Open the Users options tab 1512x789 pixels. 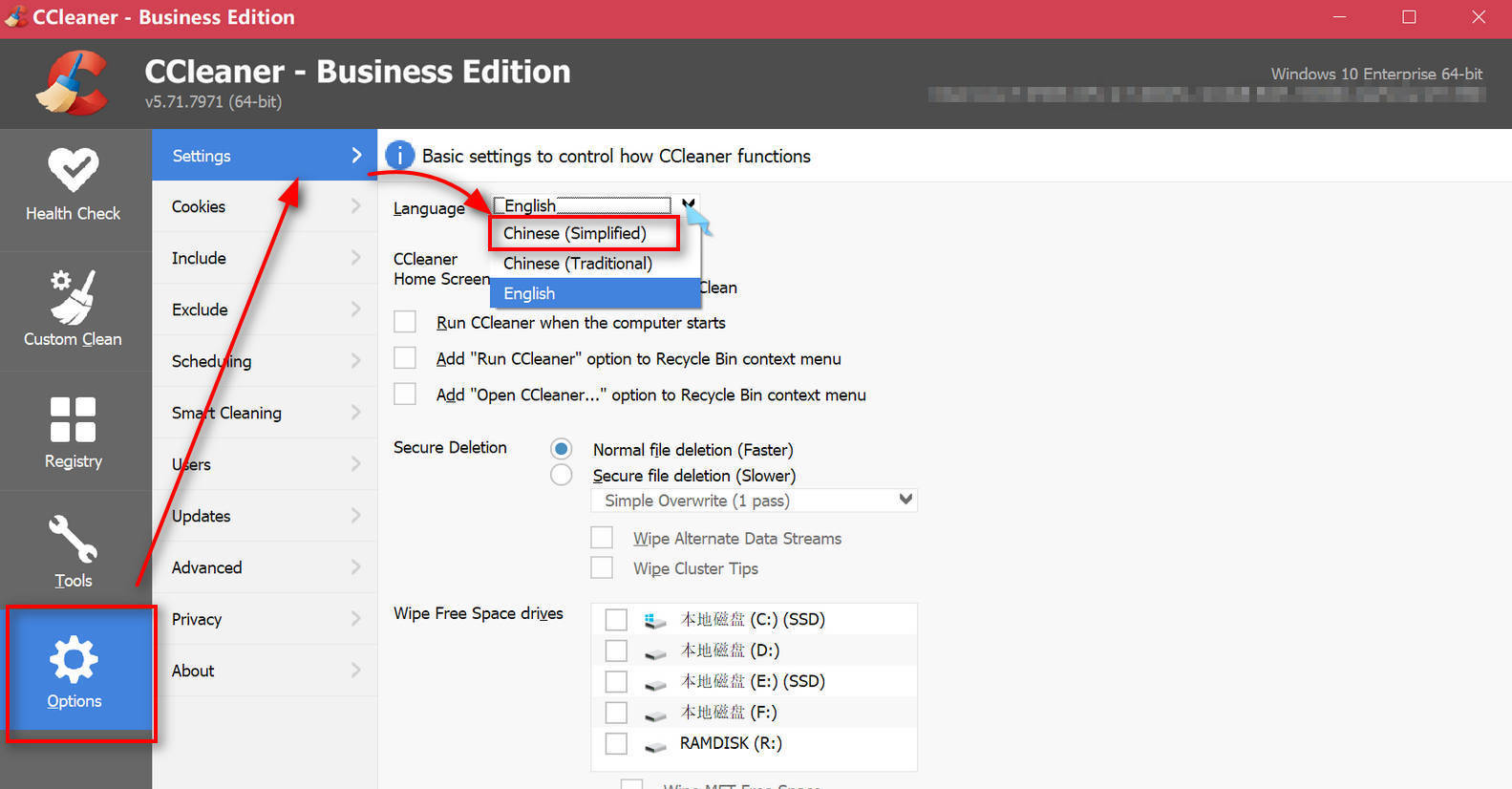[x=265, y=464]
